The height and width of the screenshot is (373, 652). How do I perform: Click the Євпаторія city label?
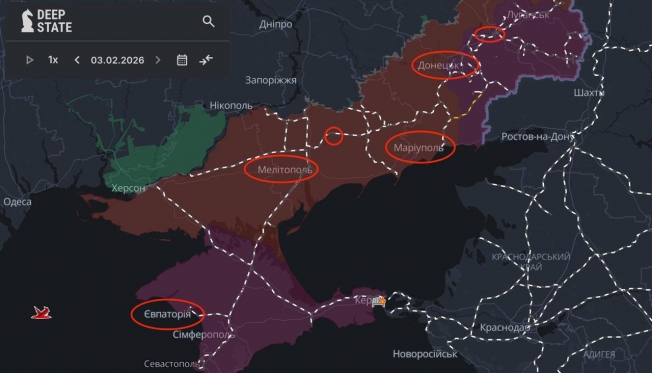coord(167,314)
